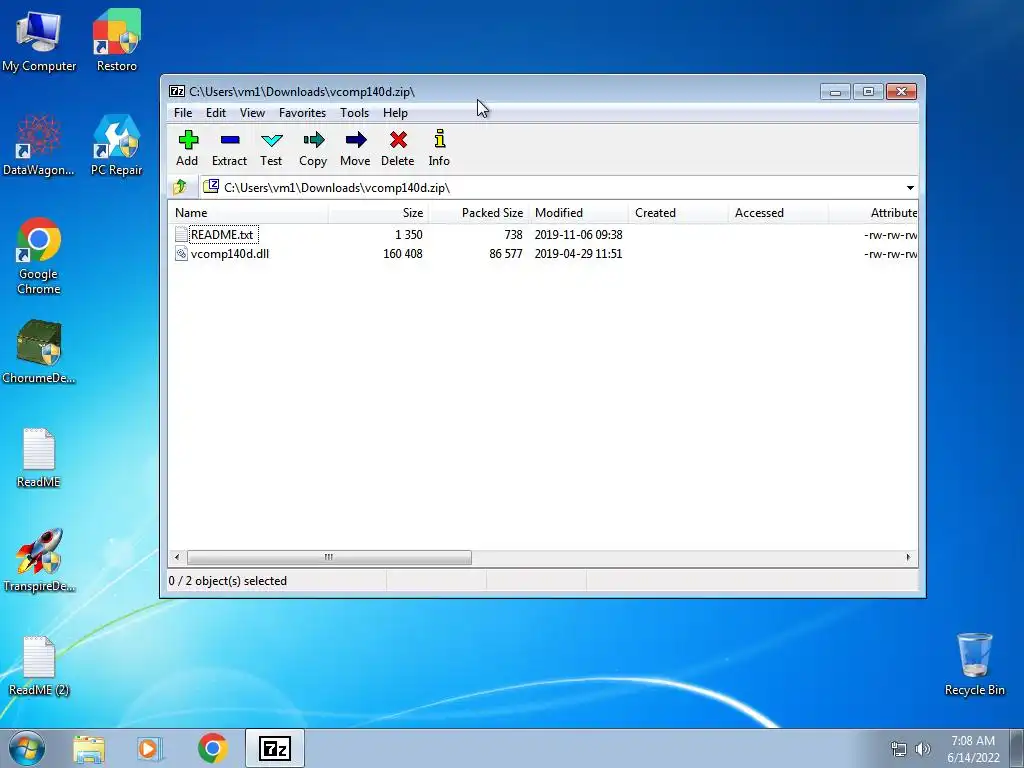
Task: Click the vcomp140d.dll file name
Action: pyautogui.click(x=230, y=253)
